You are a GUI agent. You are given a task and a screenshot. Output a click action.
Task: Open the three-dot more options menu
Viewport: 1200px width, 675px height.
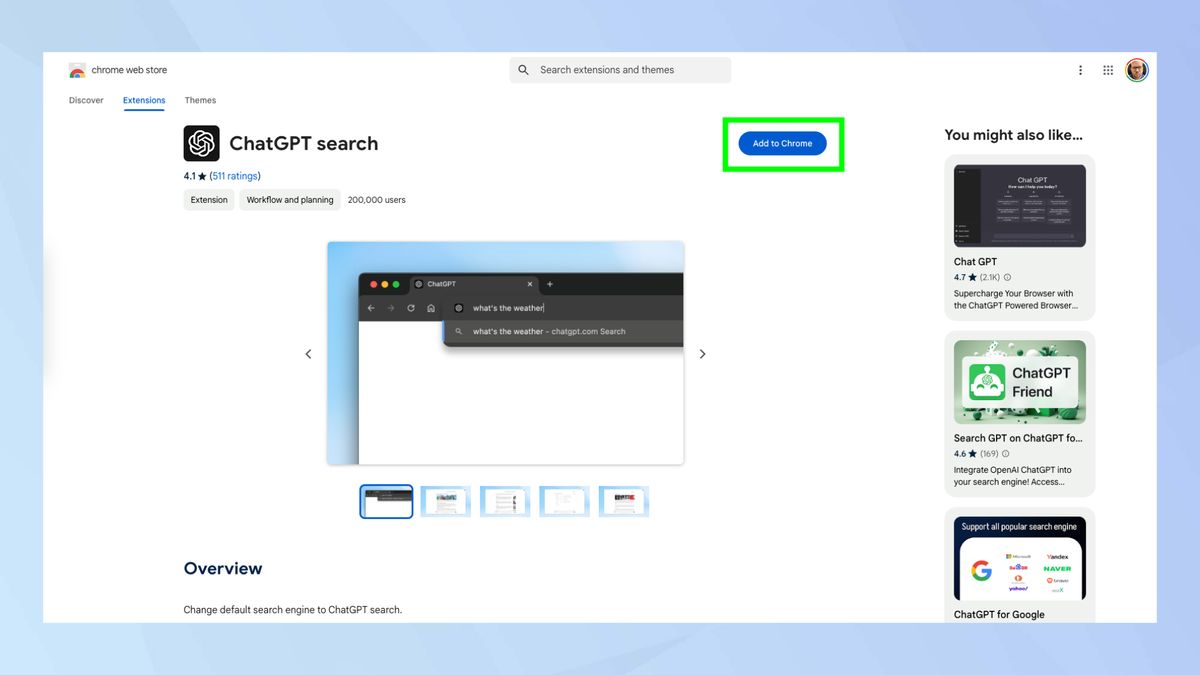pyautogui.click(x=1080, y=70)
